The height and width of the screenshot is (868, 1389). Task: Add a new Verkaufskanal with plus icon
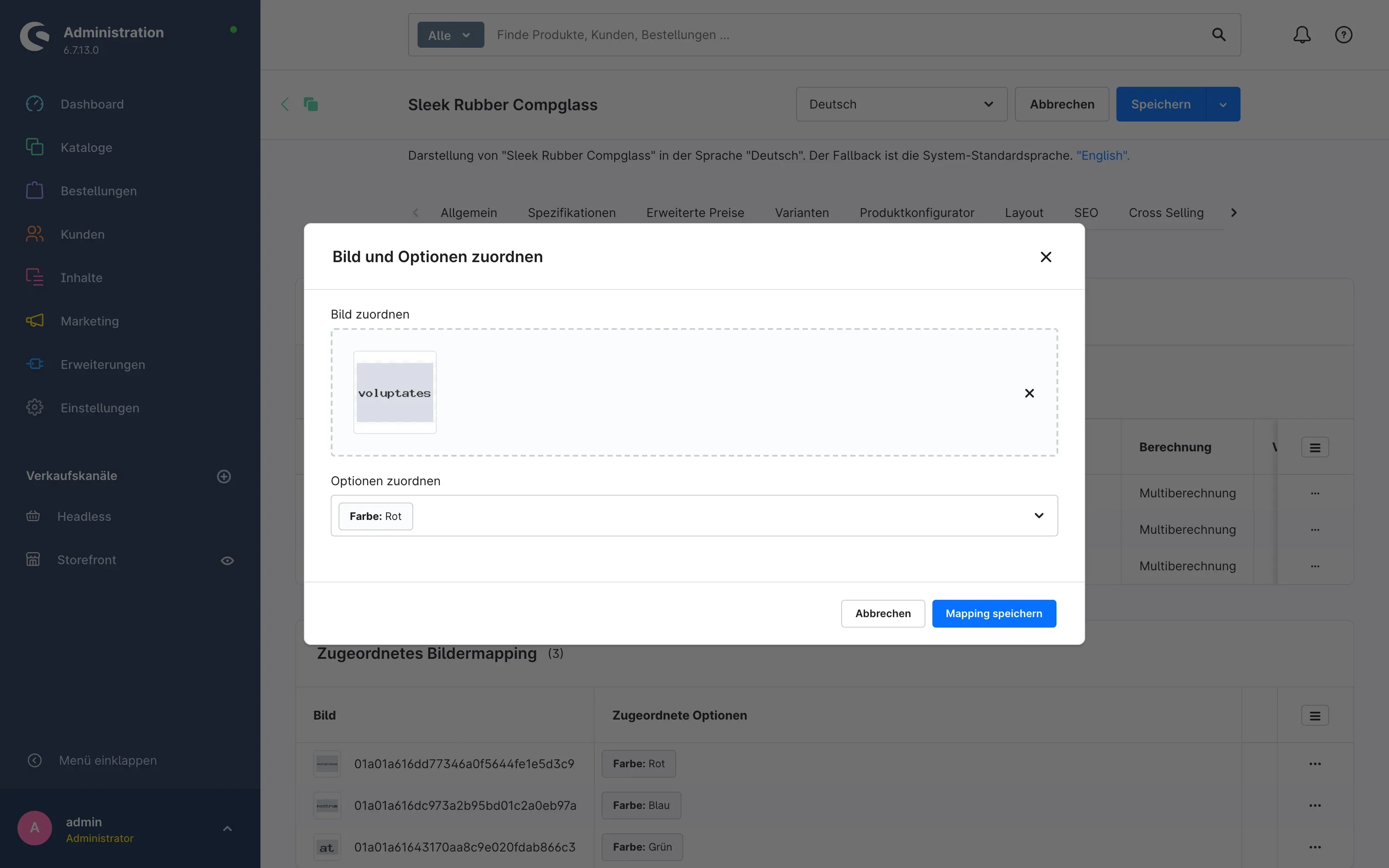point(224,476)
